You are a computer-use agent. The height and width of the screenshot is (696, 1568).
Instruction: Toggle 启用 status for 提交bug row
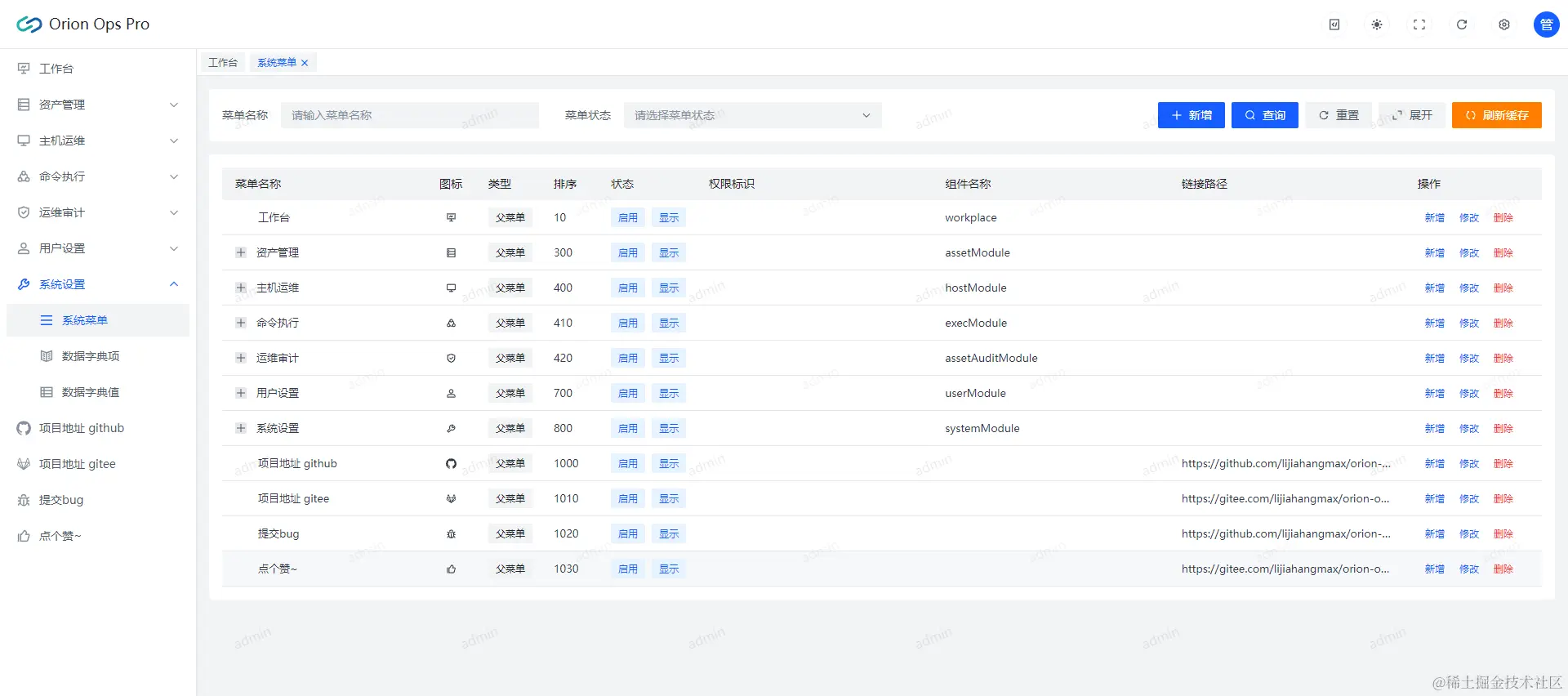click(628, 533)
